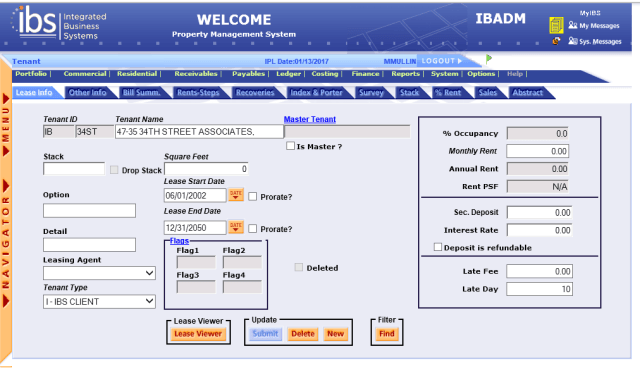Viewport: 640px width, 380px height.
Task: Click the Sys. Messages icon
Action: point(573,41)
